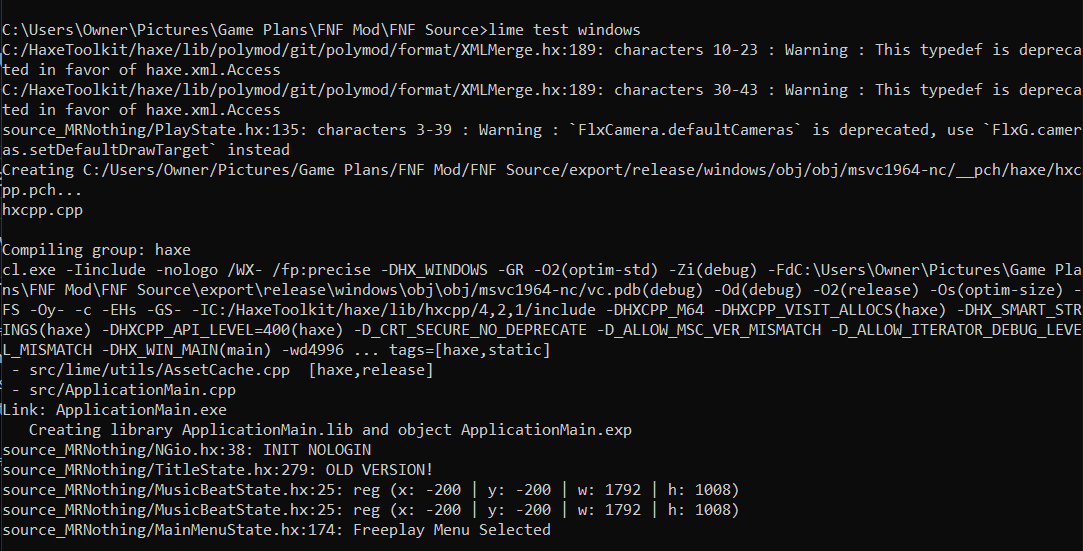Click the 'OLD VERSION!' TitleState log line
The height and width of the screenshot is (551, 1083).
click(x=218, y=470)
